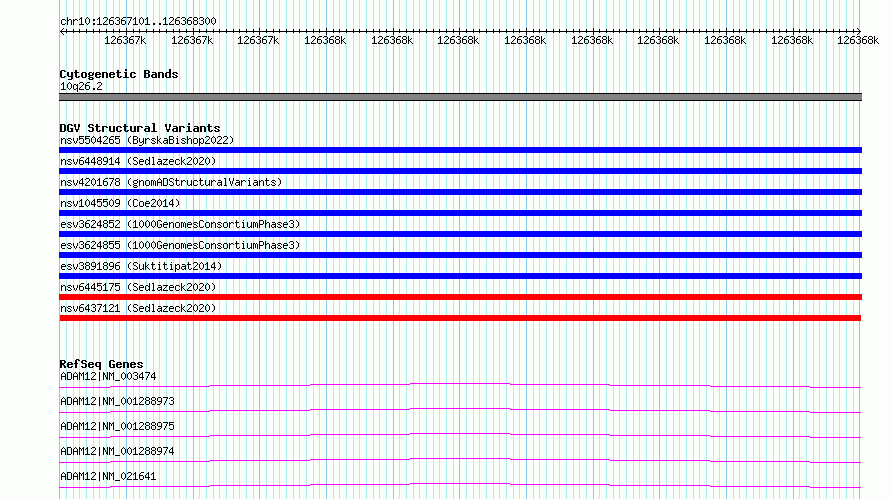Click the red bar under nsv6445175
This screenshot has width=890, height=499.
coord(460,297)
